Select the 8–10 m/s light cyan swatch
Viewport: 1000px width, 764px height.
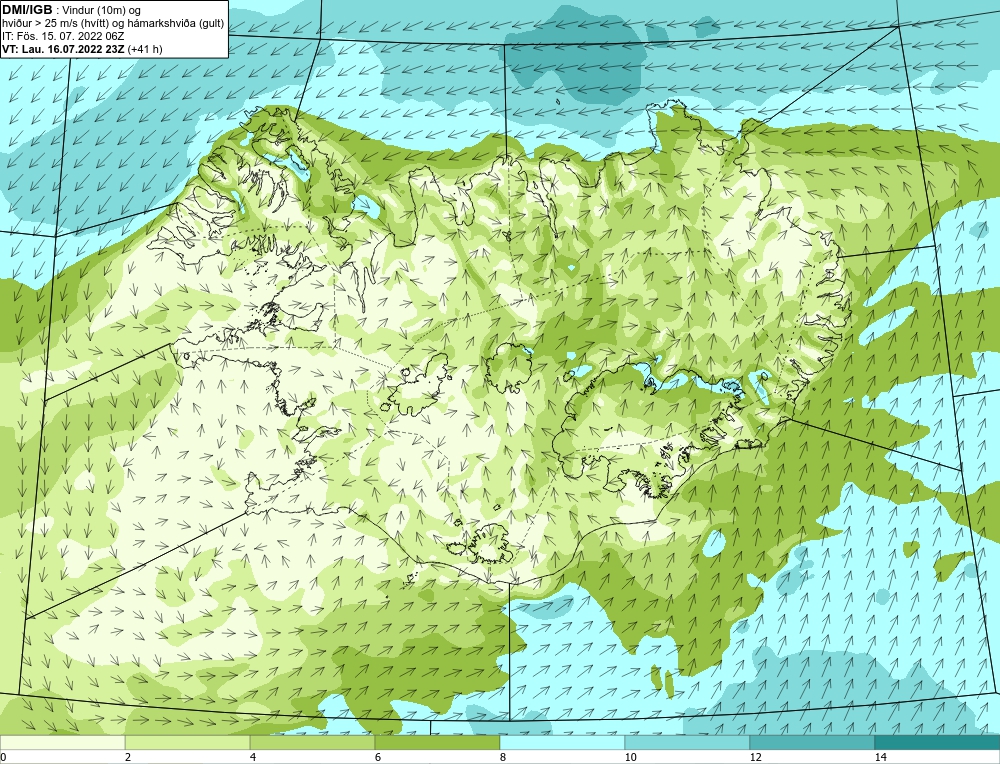pos(562,742)
